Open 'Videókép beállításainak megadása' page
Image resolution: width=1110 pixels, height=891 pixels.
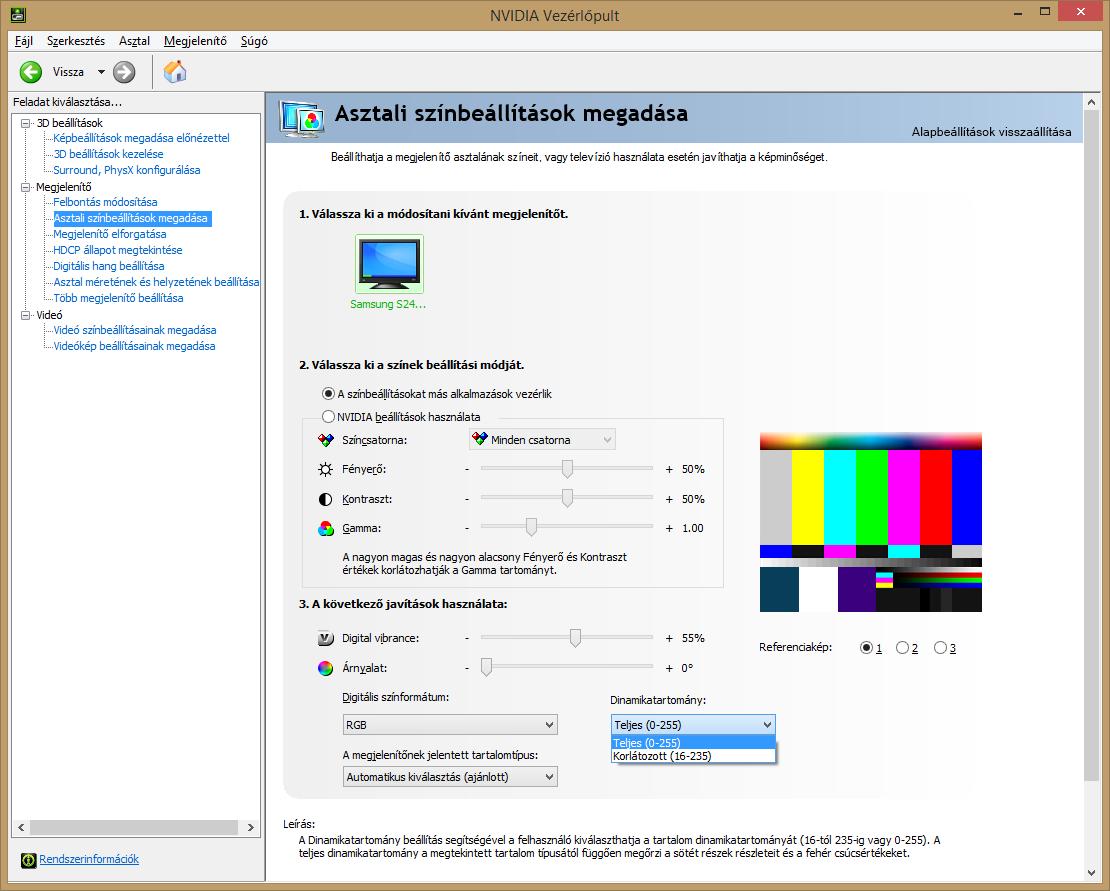pos(135,346)
